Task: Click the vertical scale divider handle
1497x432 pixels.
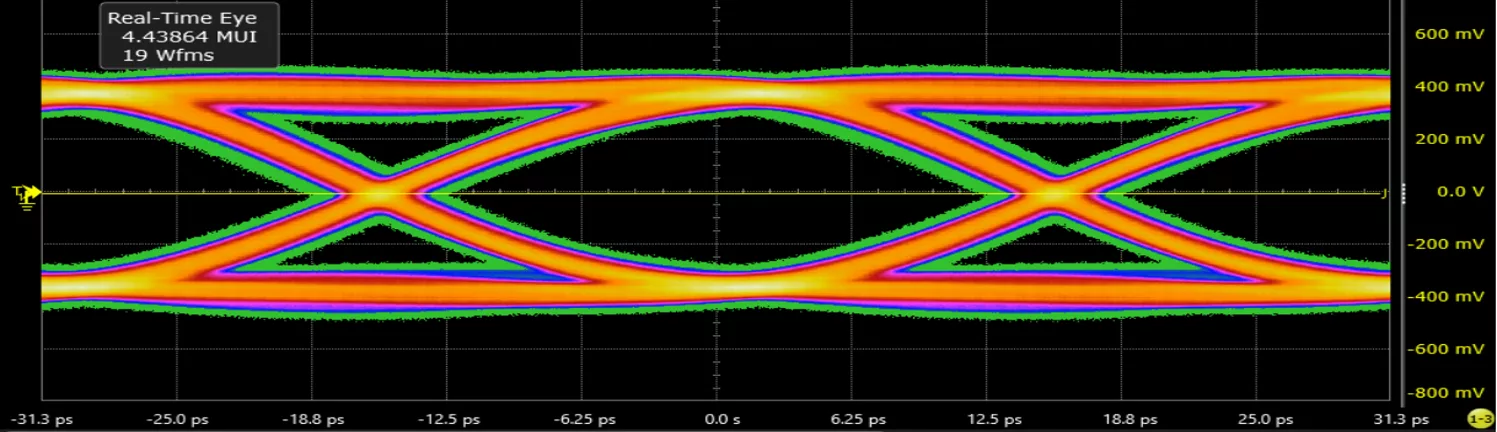Action: coord(1401,191)
